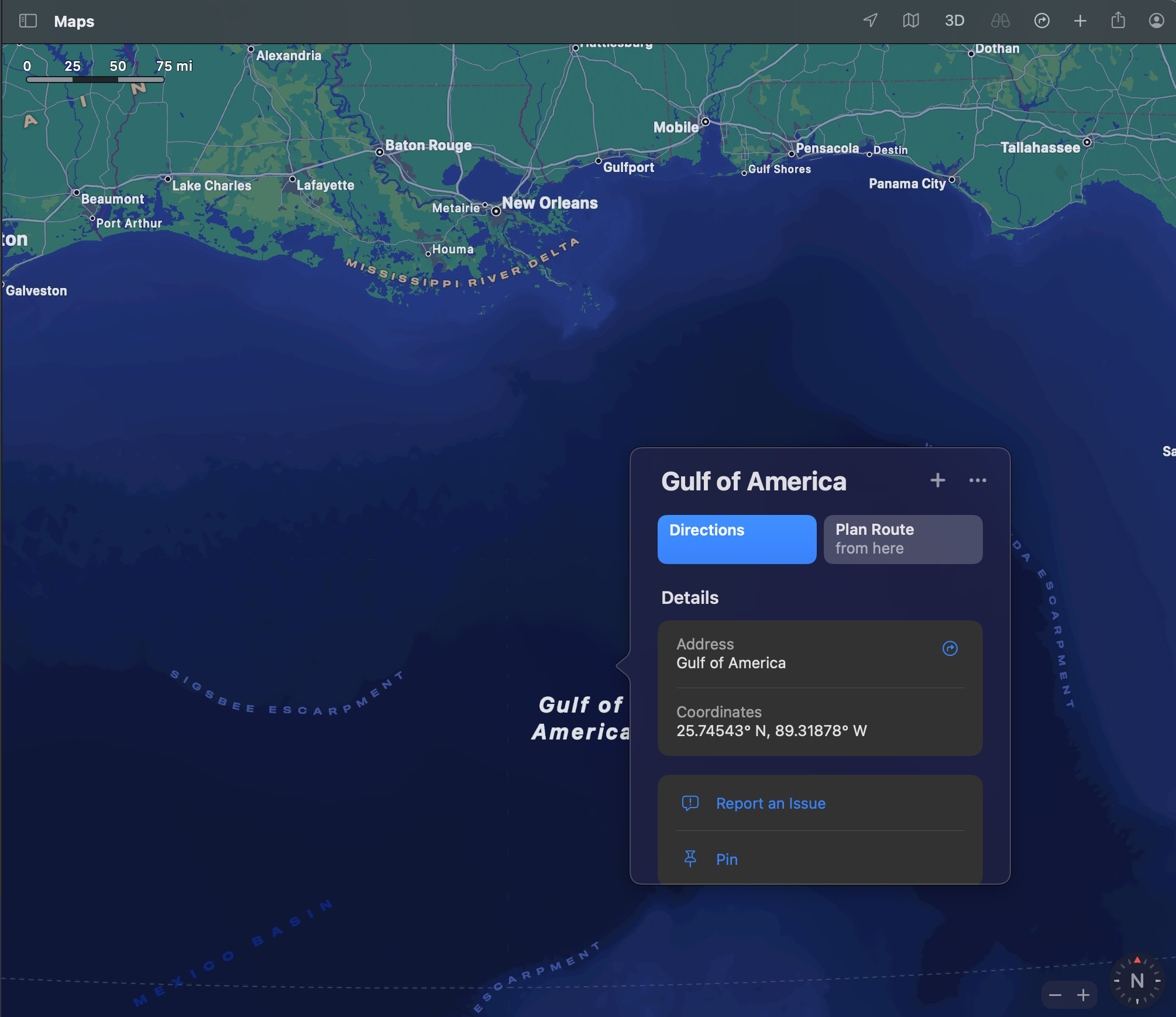1176x1017 pixels.
Task: Click the Metairie label
Action: click(x=456, y=208)
